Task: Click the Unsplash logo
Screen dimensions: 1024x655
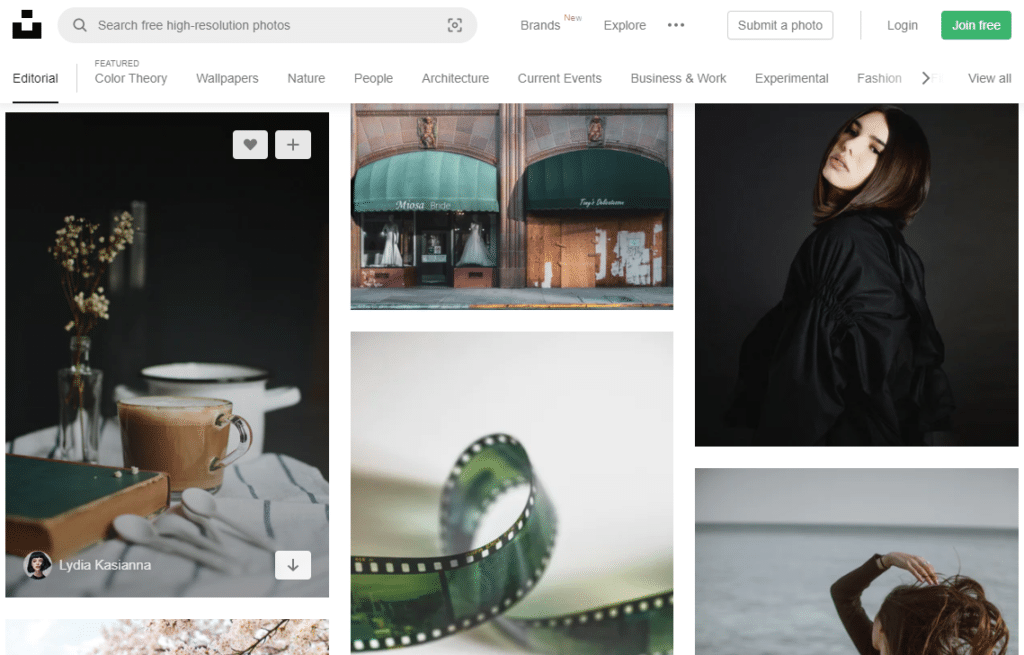Action: pyautogui.click(x=26, y=24)
